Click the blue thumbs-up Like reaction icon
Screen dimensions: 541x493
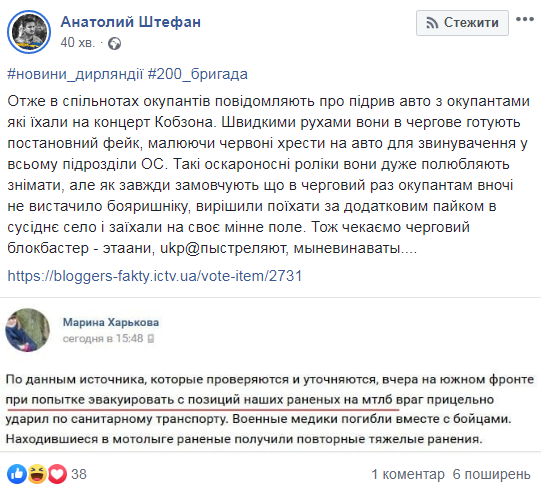click(x=17, y=474)
